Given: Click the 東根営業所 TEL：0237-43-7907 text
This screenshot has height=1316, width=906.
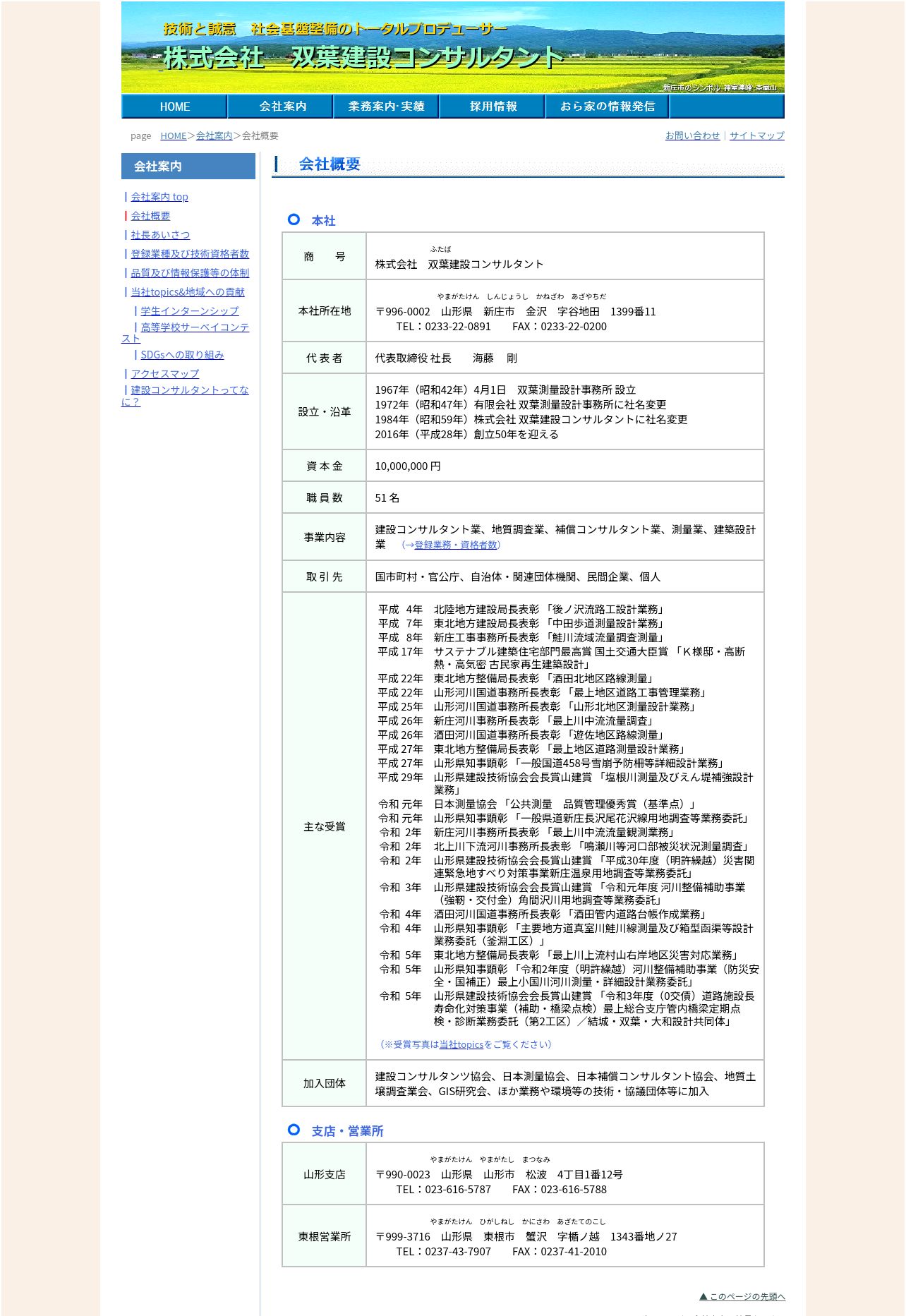Looking at the screenshot, I should [x=443, y=1252].
